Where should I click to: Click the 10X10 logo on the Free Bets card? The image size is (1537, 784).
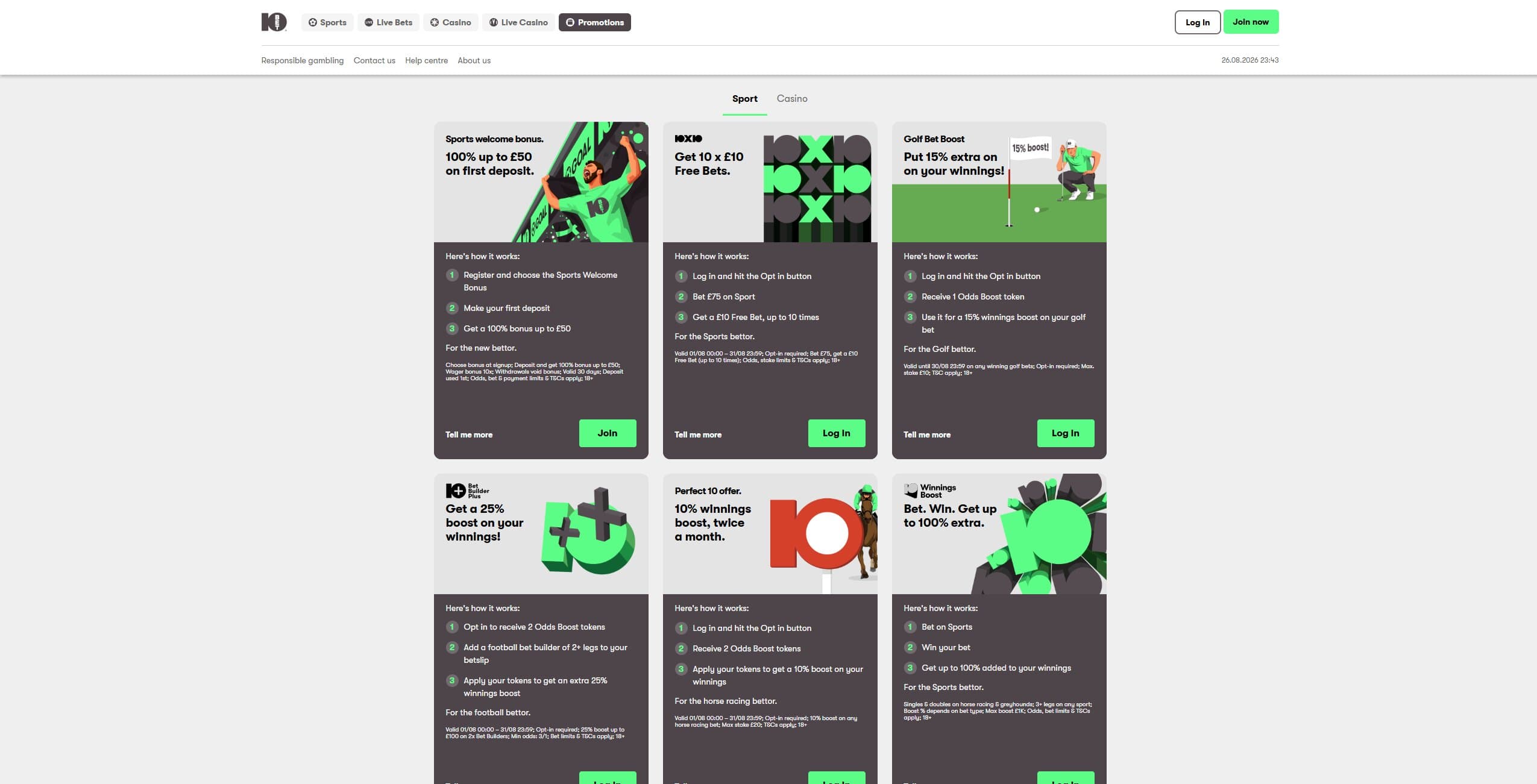tap(688, 139)
